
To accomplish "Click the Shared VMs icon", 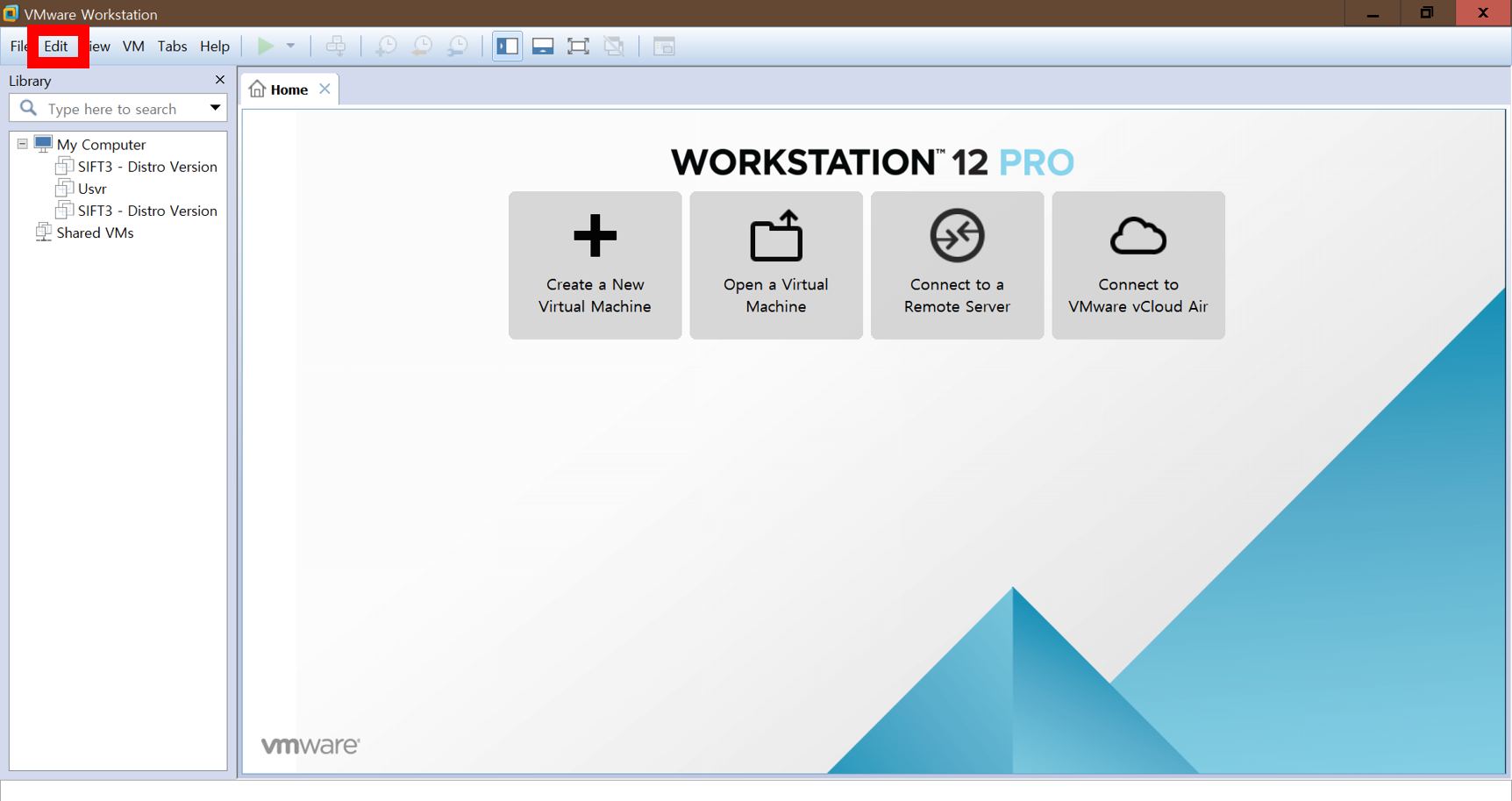I will point(43,232).
